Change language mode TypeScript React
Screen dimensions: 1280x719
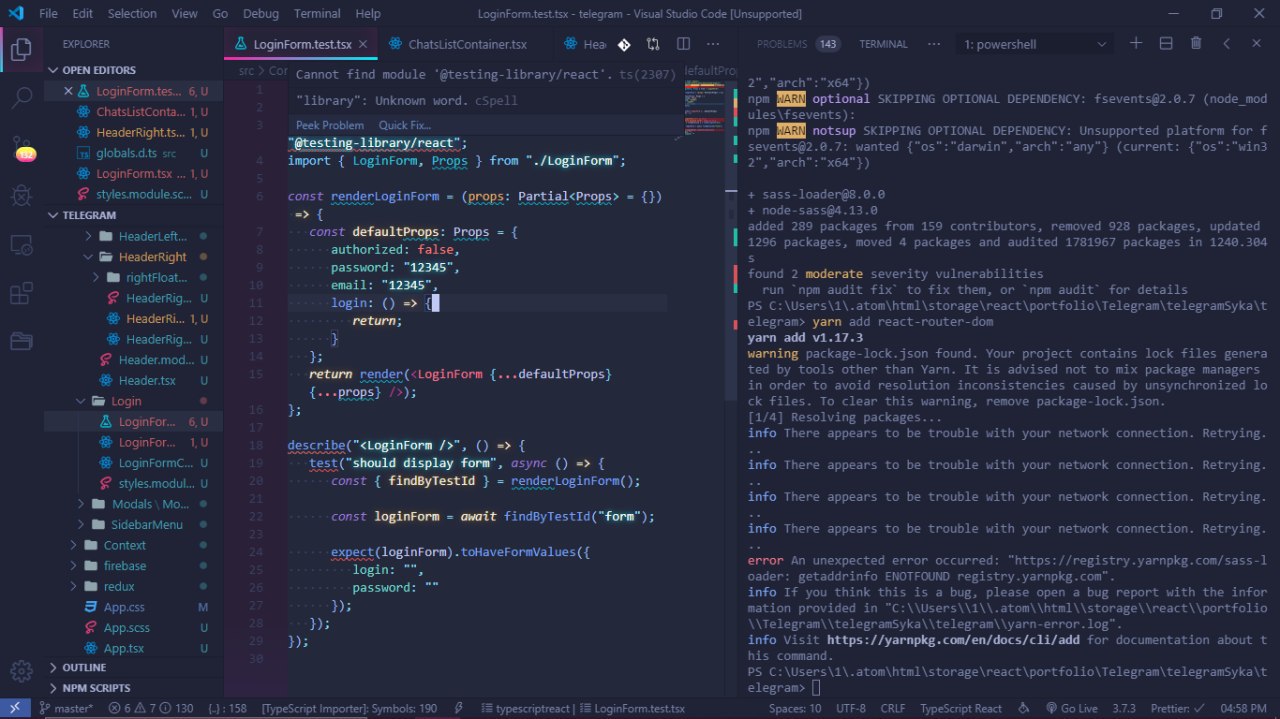(x=961, y=709)
